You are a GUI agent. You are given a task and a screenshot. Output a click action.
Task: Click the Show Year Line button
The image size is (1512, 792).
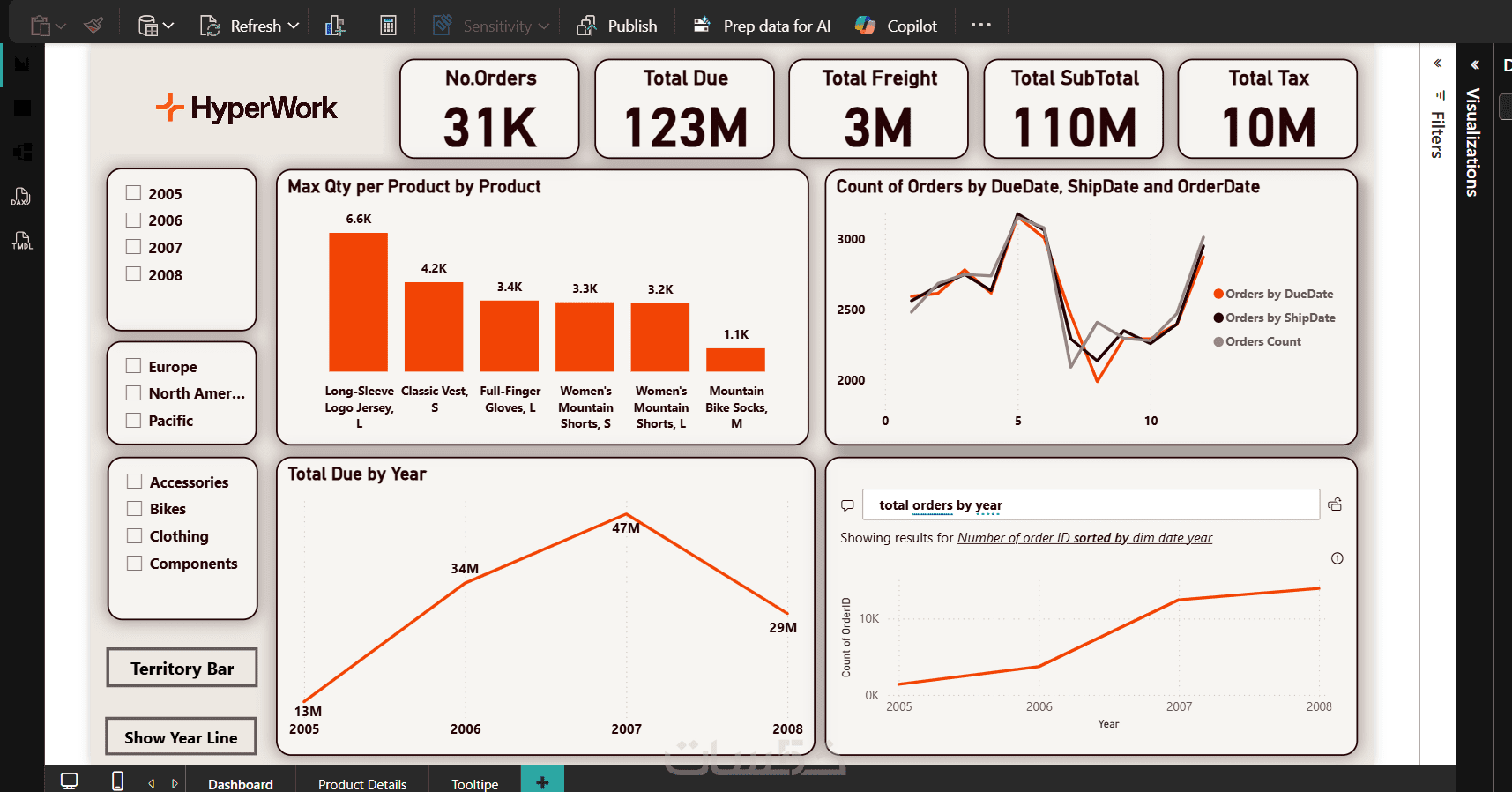tap(181, 736)
